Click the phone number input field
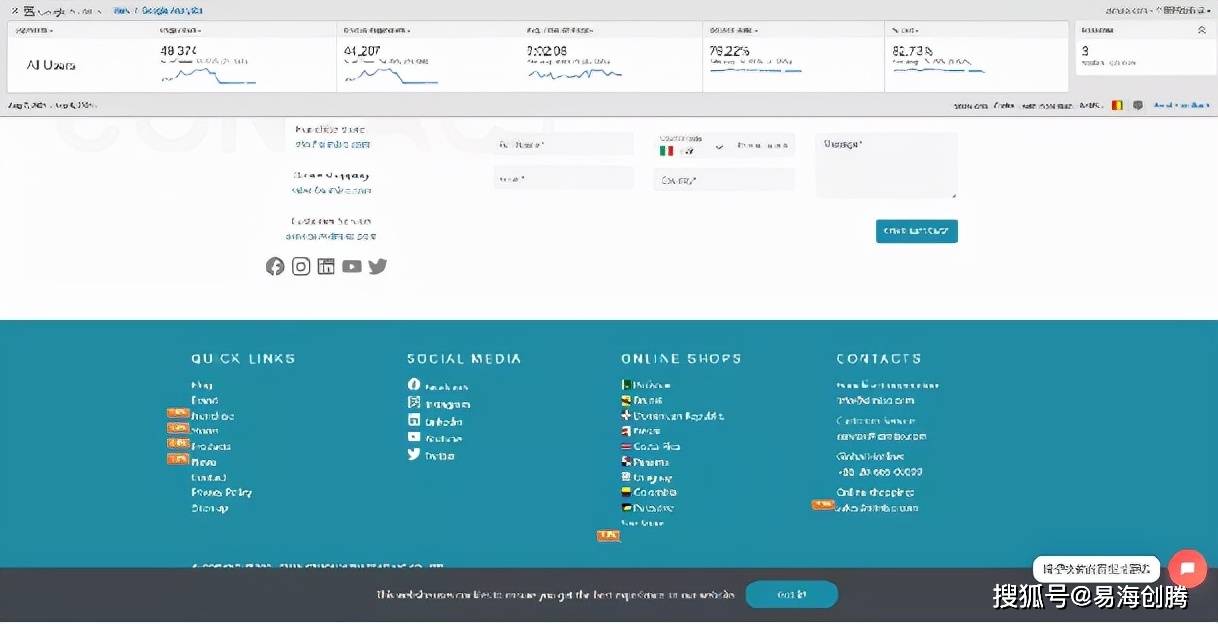This screenshot has height=624, width=1218. [764, 146]
